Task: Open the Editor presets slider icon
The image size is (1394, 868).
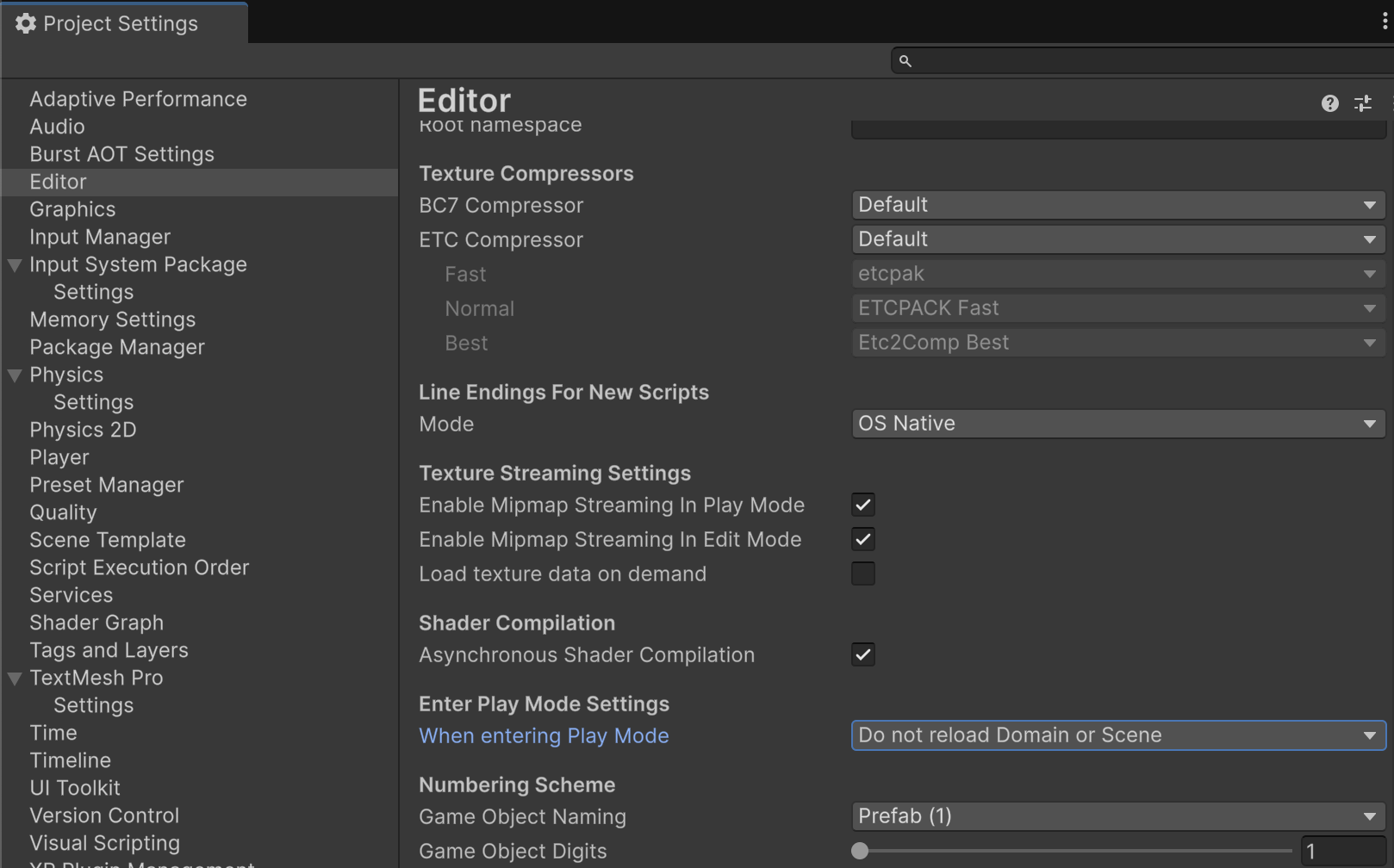Action: coord(1362,103)
